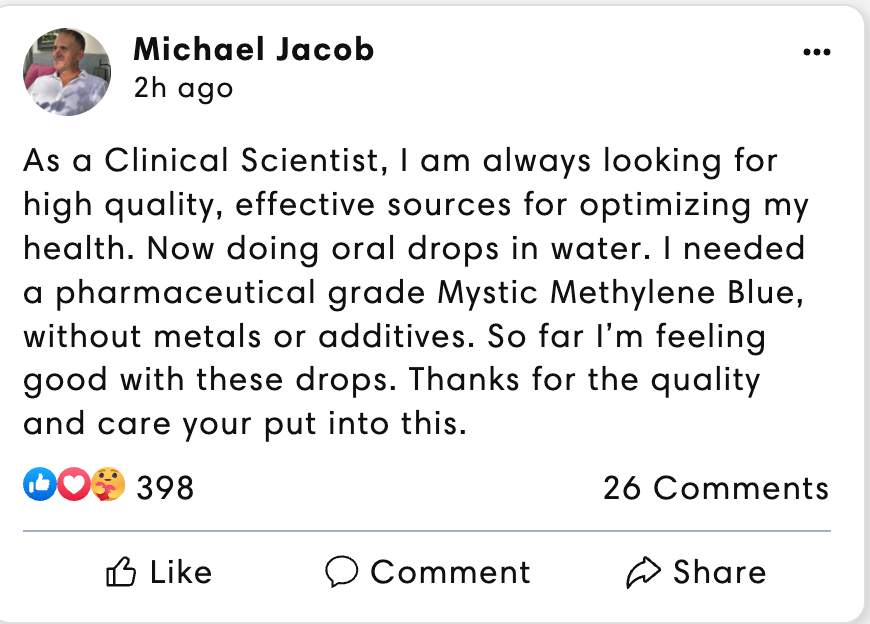
Task: Open Michael Jacob's profile picture
Action: point(67,72)
